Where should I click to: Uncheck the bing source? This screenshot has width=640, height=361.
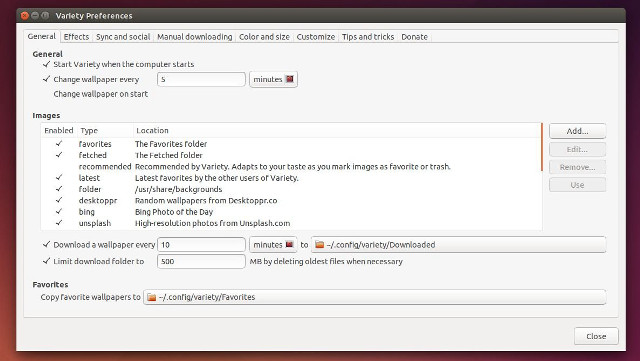(x=59, y=212)
